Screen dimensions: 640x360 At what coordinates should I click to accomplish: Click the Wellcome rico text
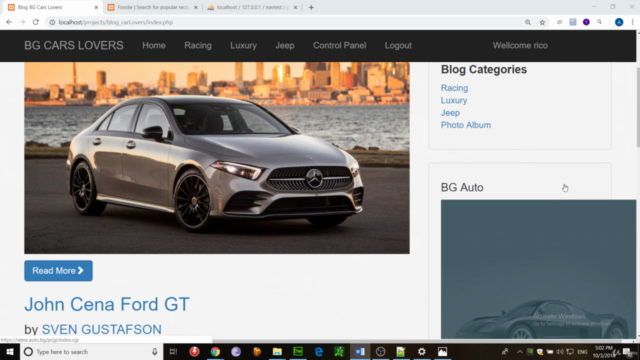(x=520, y=45)
